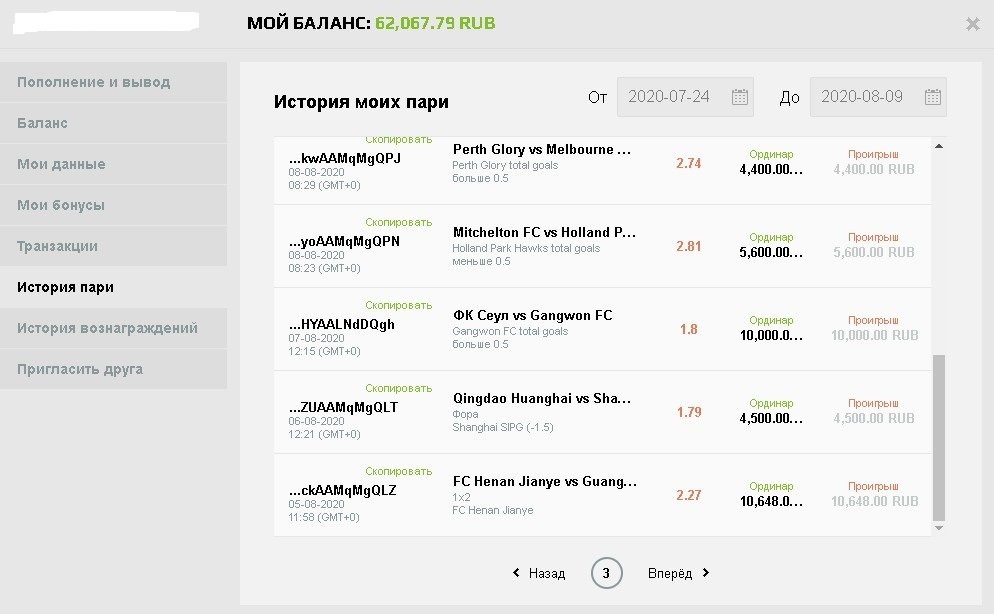Switch to the Баланс section
Viewport: 994px width, 614px height.
coord(42,123)
